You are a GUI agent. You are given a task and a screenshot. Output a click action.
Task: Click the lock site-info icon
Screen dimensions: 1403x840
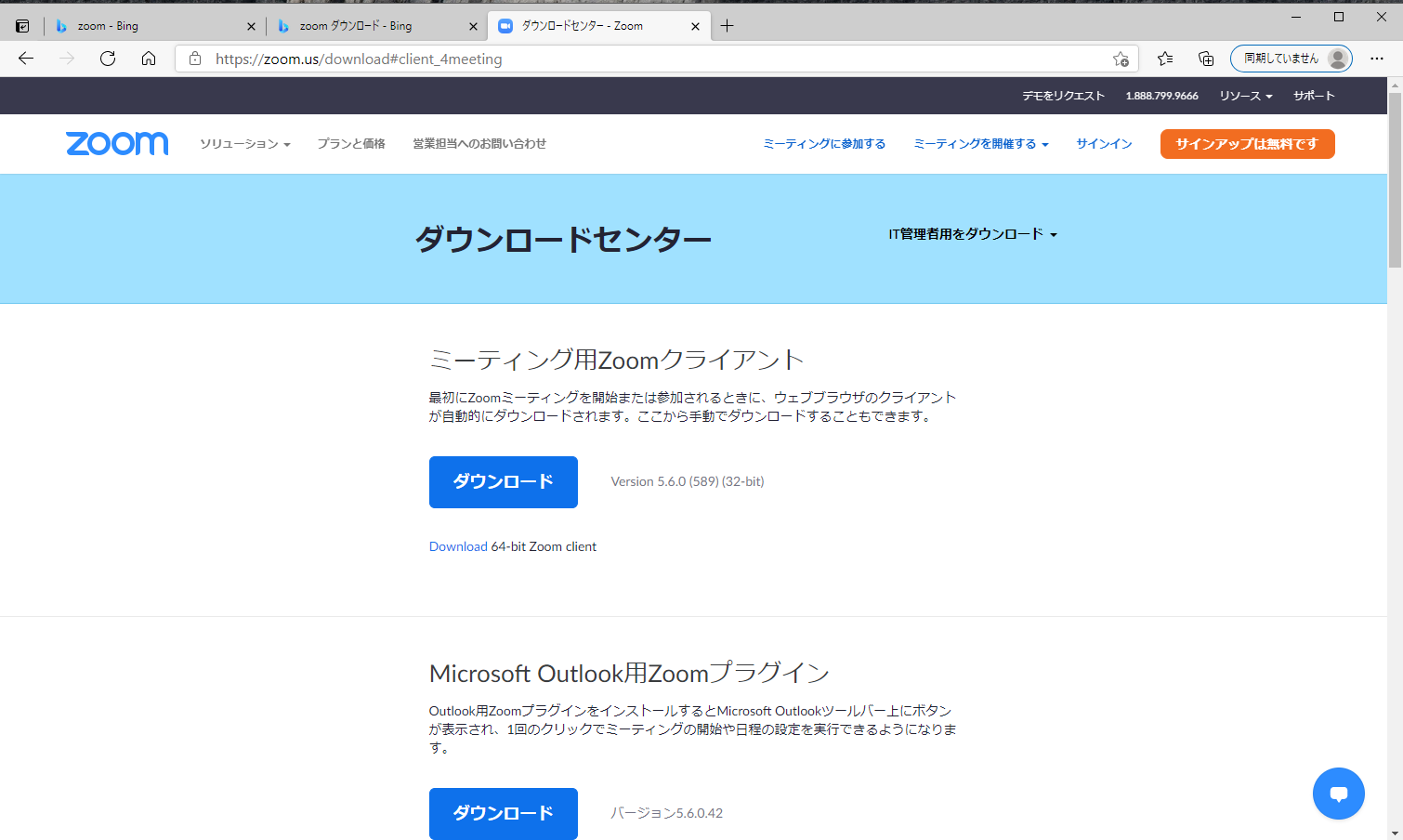click(x=195, y=59)
